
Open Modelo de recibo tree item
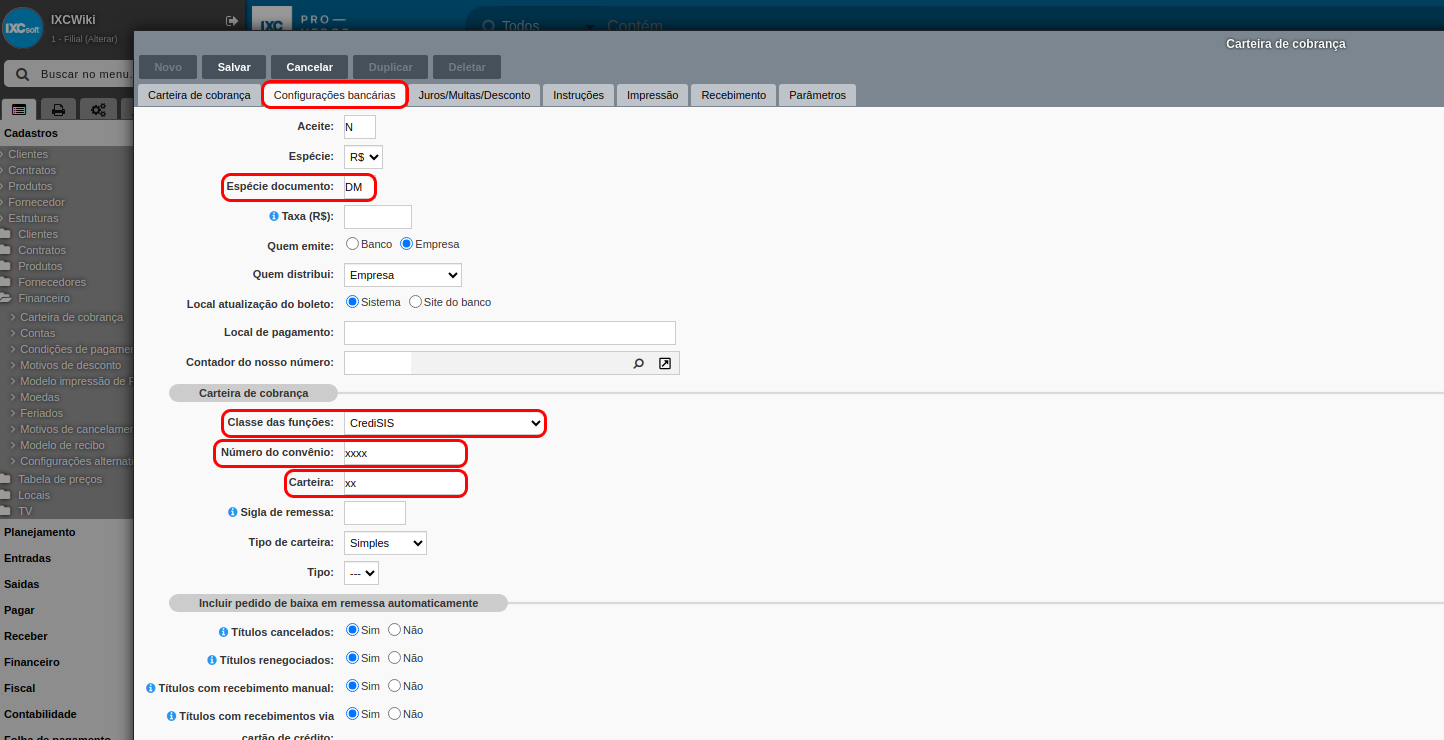pyautogui.click(x=62, y=445)
